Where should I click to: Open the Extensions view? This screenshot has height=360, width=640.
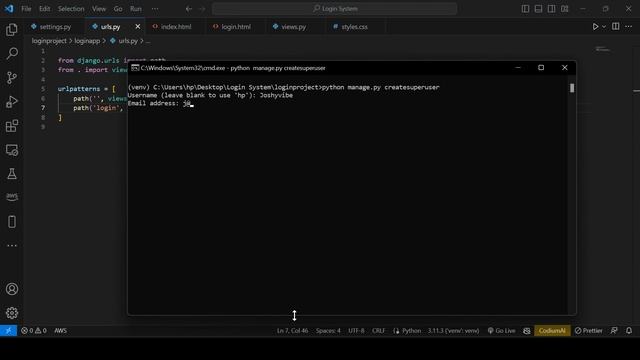12,126
